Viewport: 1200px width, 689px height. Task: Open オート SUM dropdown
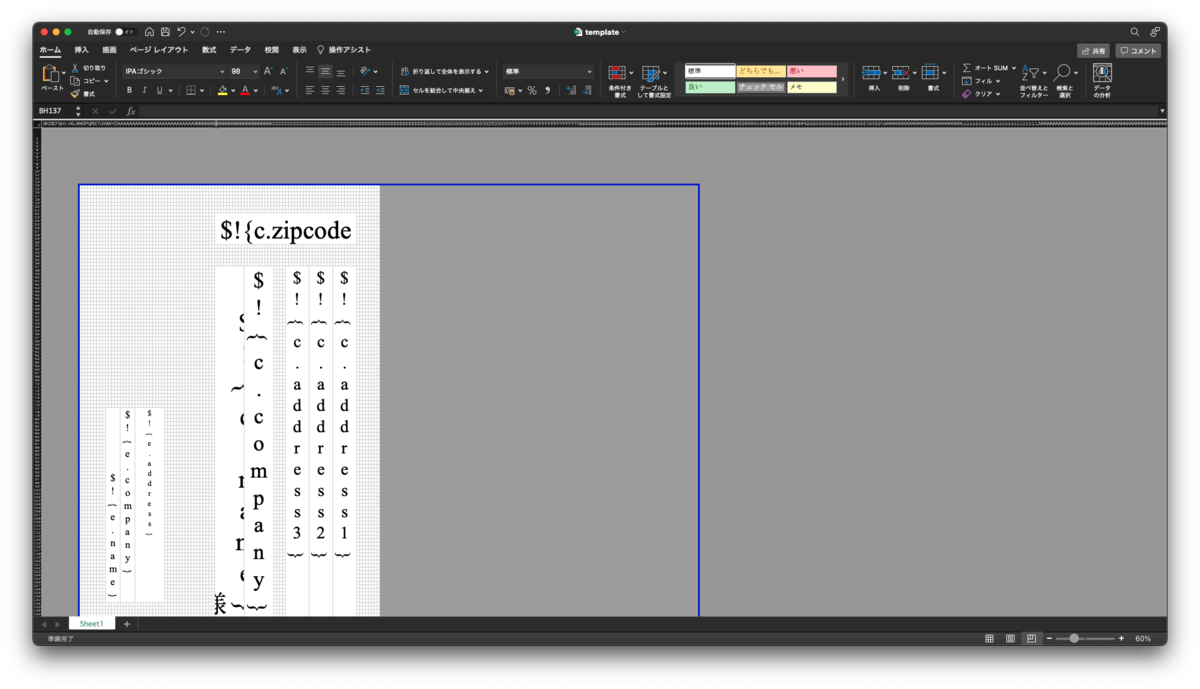coord(1014,68)
